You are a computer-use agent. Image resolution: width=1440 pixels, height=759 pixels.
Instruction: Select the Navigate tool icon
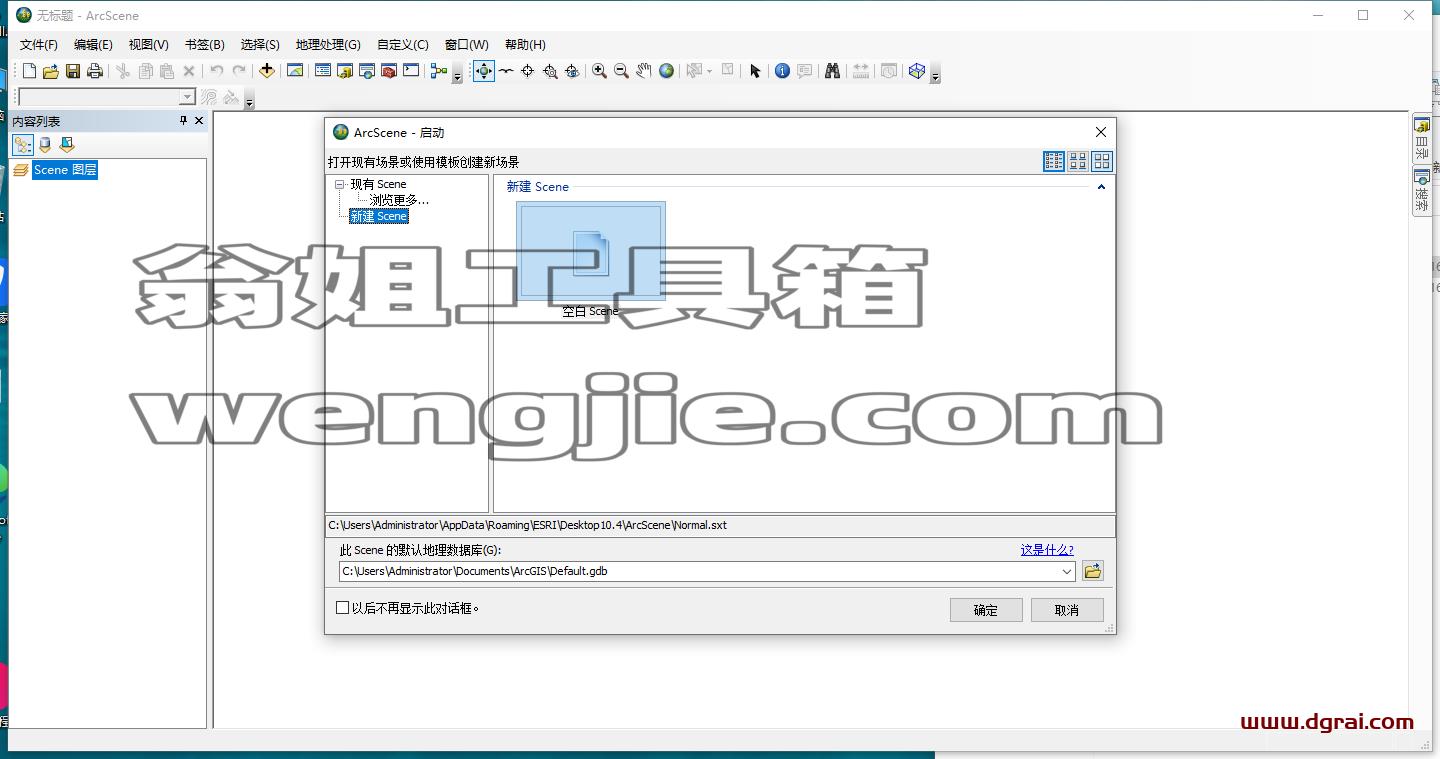[x=484, y=71]
